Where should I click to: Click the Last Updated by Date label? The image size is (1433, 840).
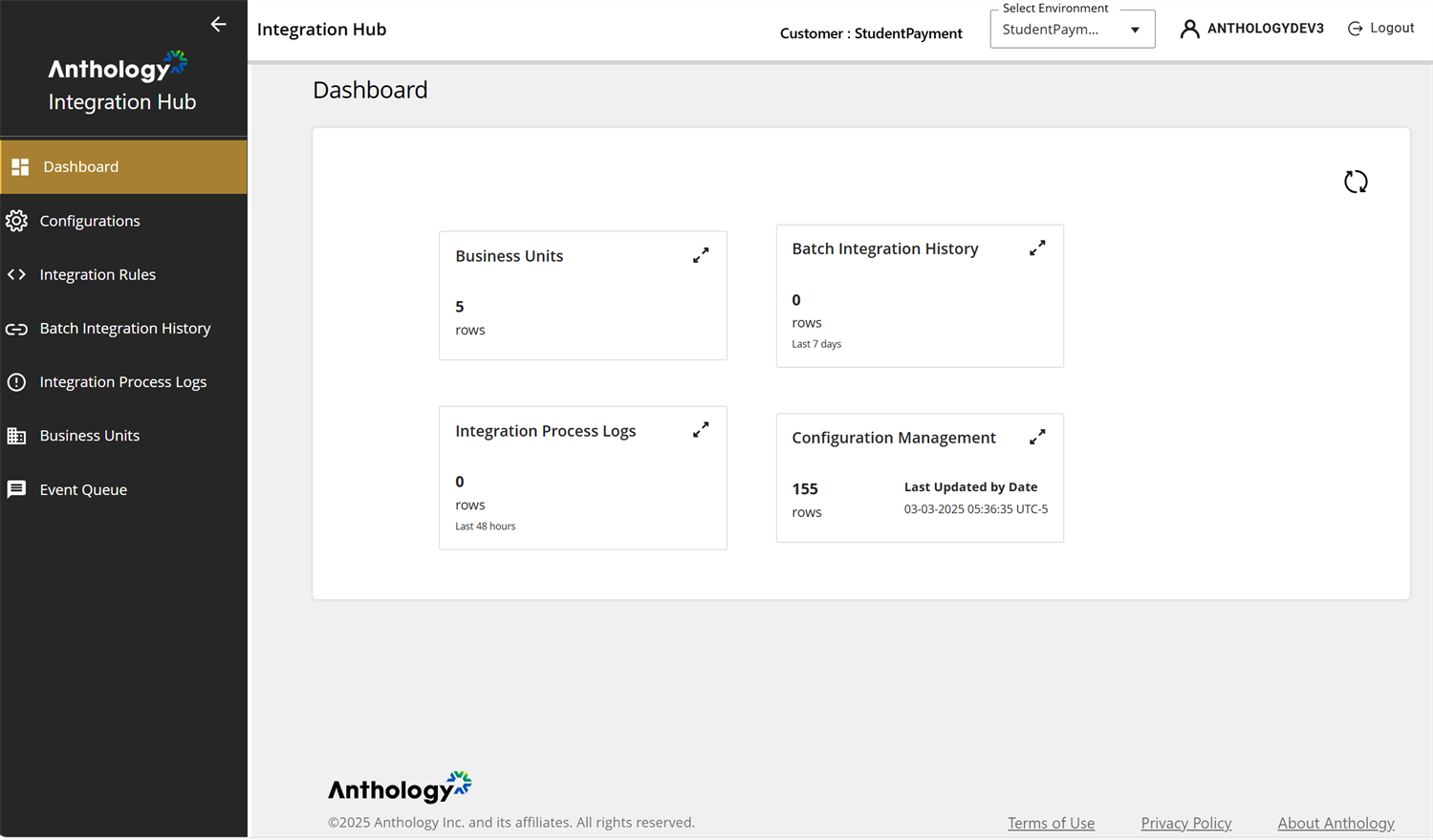click(x=970, y=487)
